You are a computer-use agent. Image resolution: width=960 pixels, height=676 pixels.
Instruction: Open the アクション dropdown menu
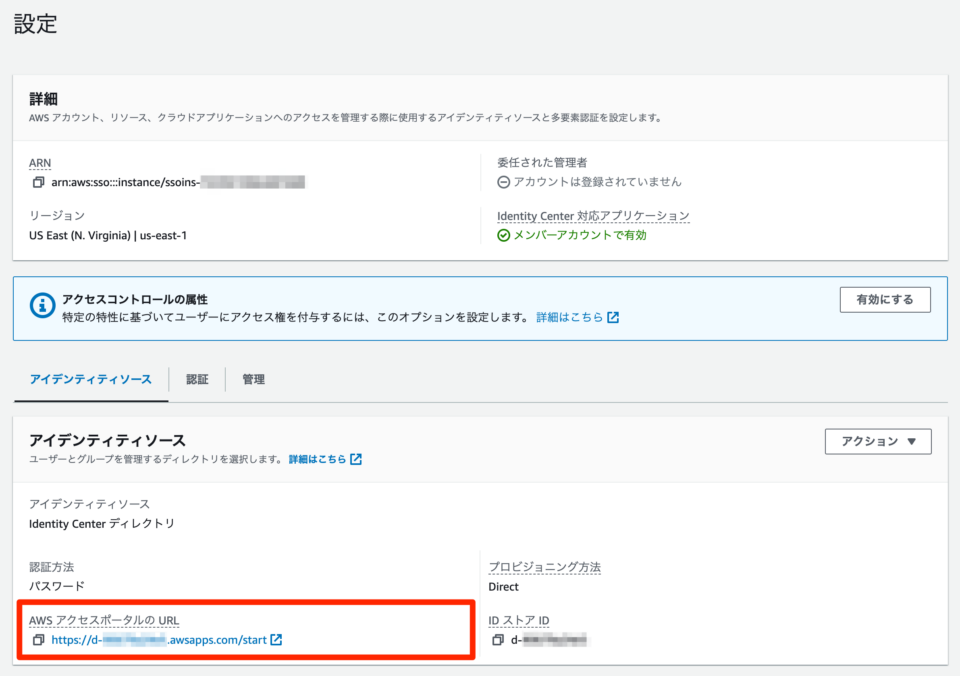click(x=877, y=440)
